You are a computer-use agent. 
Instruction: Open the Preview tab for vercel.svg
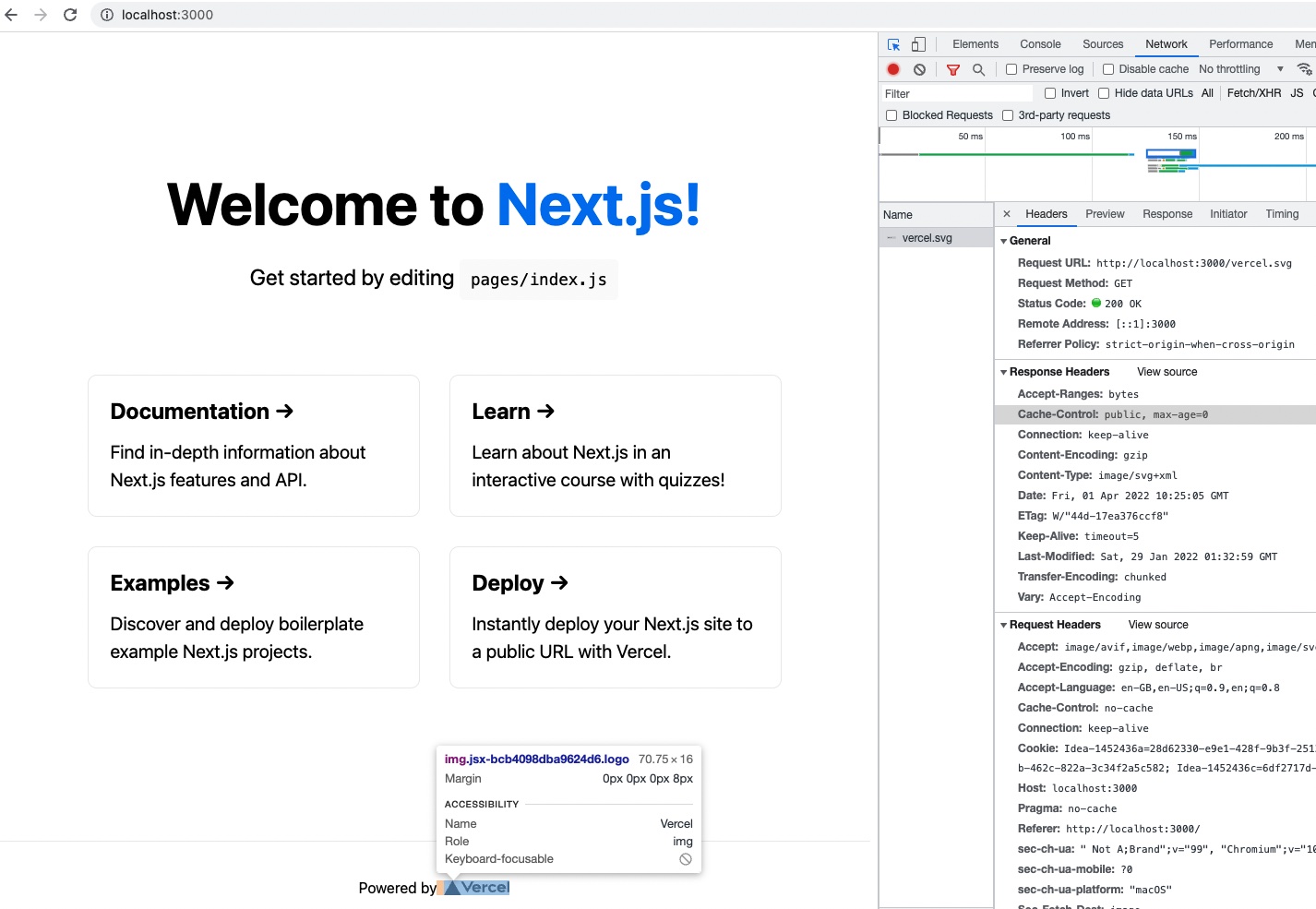coord(1105,213)
